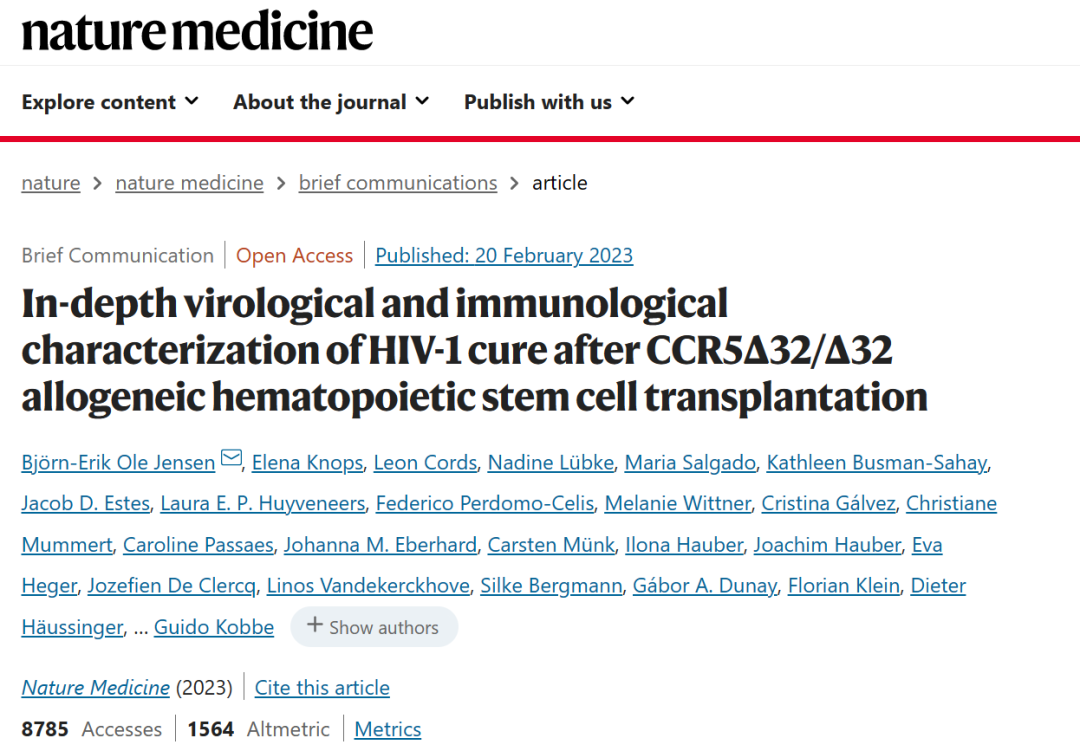
Task: Open author Jacob D. Estes details
Action: tap(85, 503)
